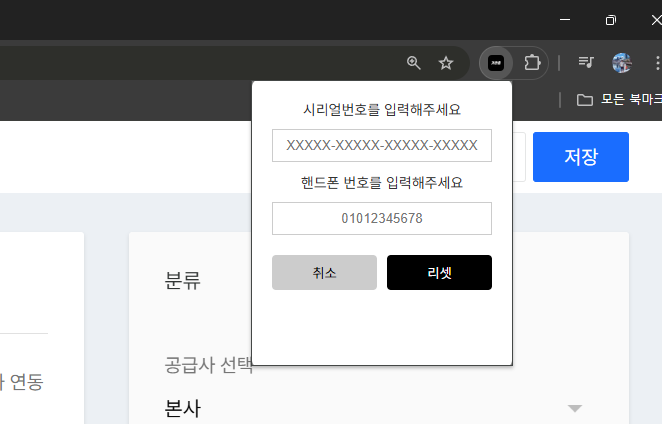
Task: Select the 본사 value text
Action: 182,408
